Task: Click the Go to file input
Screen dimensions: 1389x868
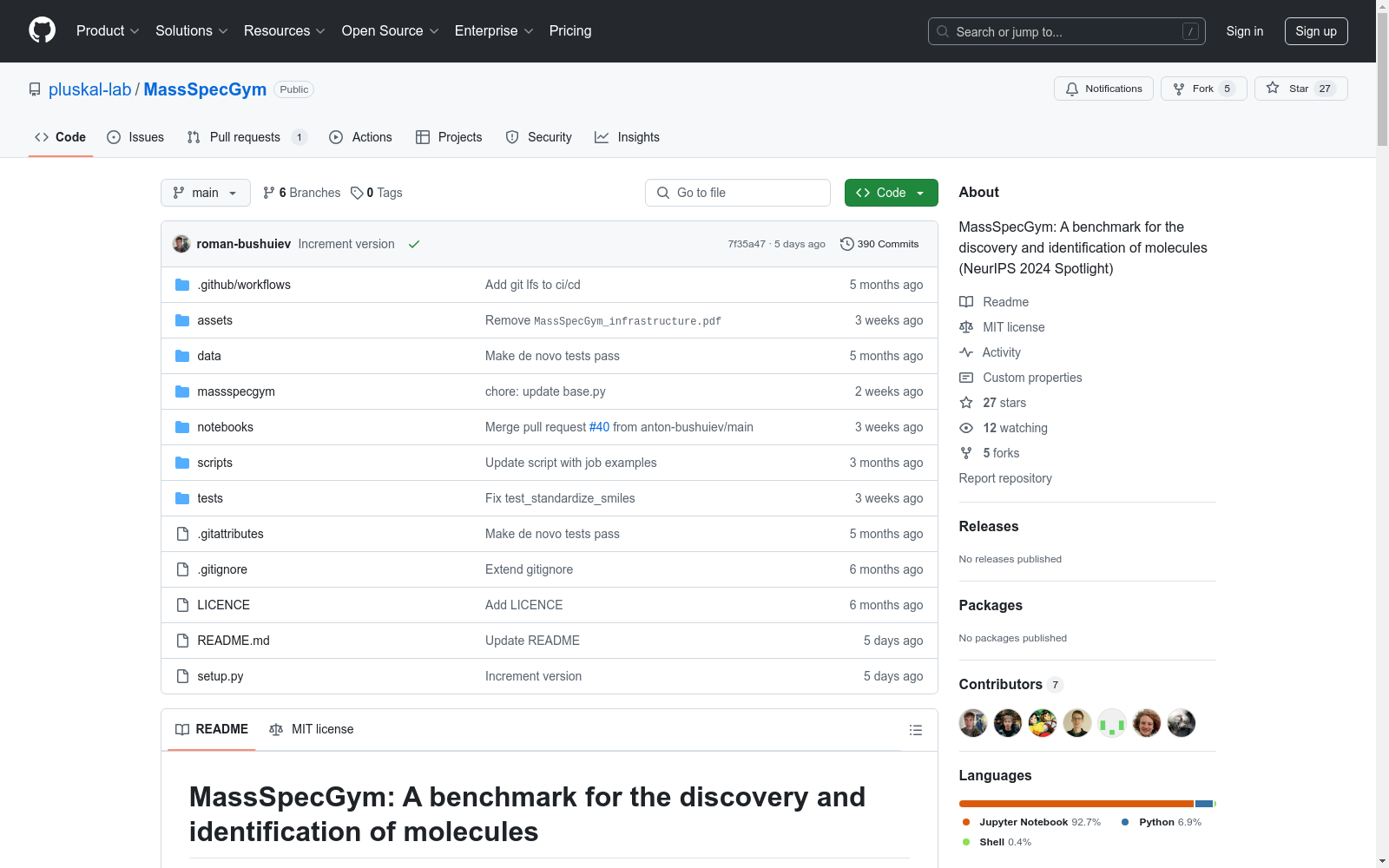Action: [738, 193]
